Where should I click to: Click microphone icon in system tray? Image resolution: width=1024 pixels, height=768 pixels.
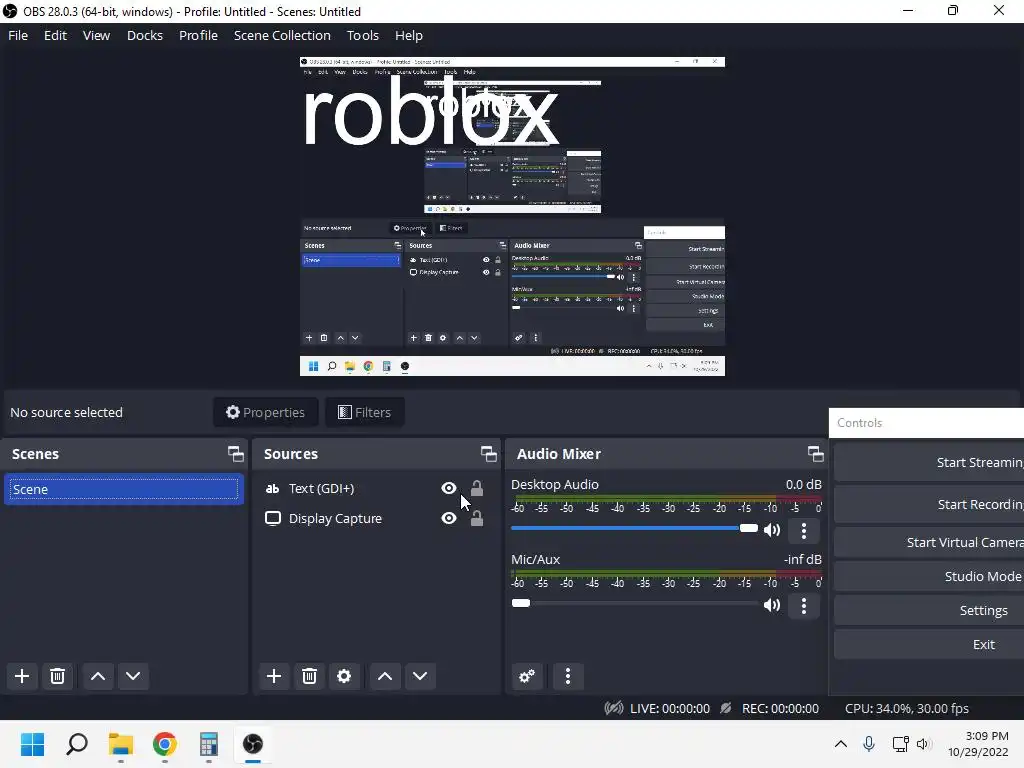pos(869,744)
